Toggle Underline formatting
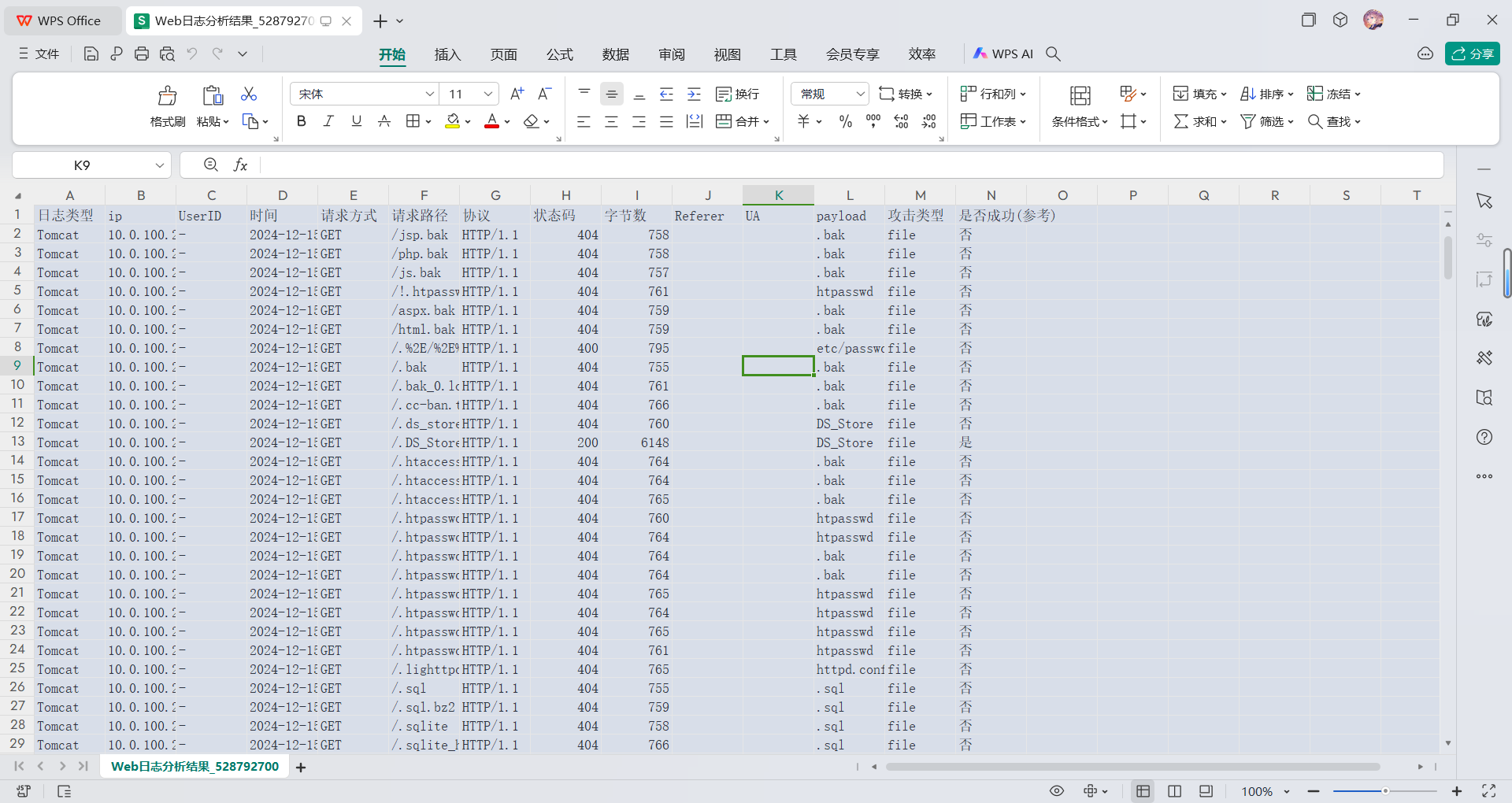Viewport: 1512px width, 803px height. coord(357,121)
